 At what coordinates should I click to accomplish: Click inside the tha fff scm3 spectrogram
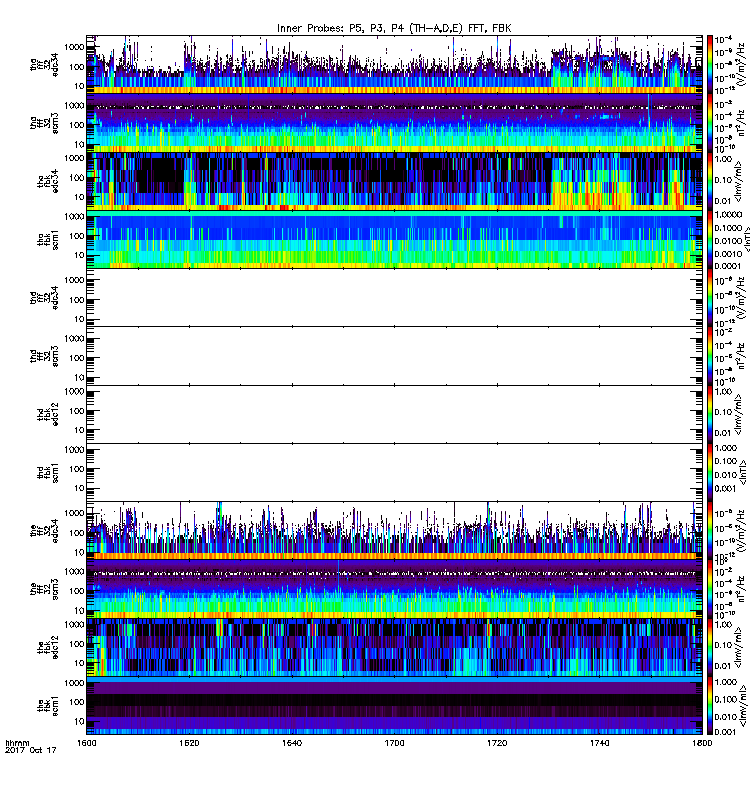click(x=394, y=123)
